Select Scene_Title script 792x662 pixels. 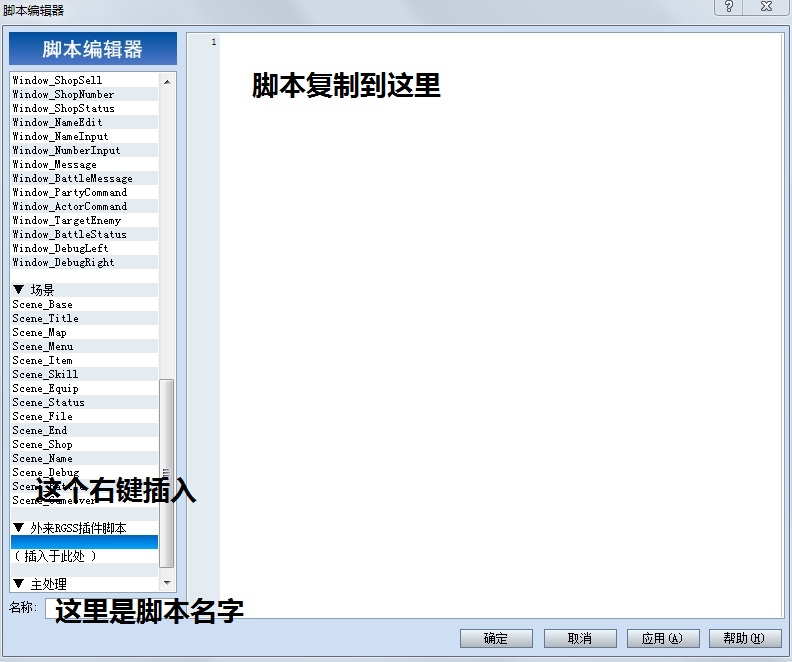(x=84, y=319)
